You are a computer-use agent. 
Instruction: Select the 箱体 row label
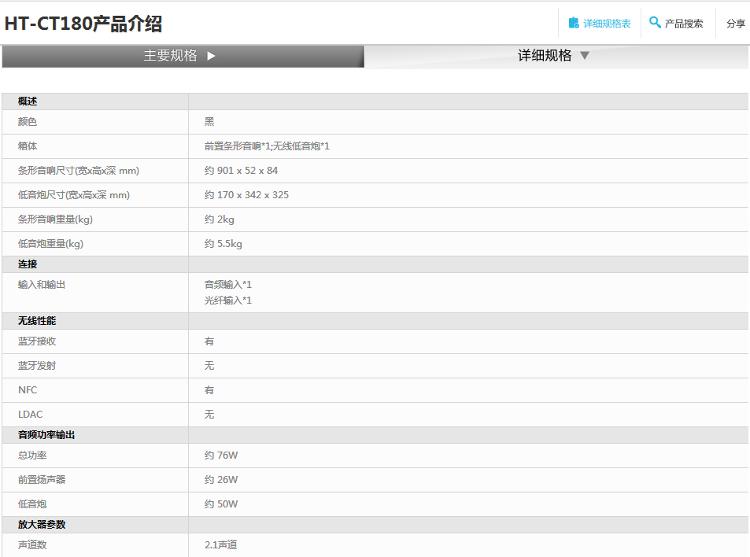27,146
